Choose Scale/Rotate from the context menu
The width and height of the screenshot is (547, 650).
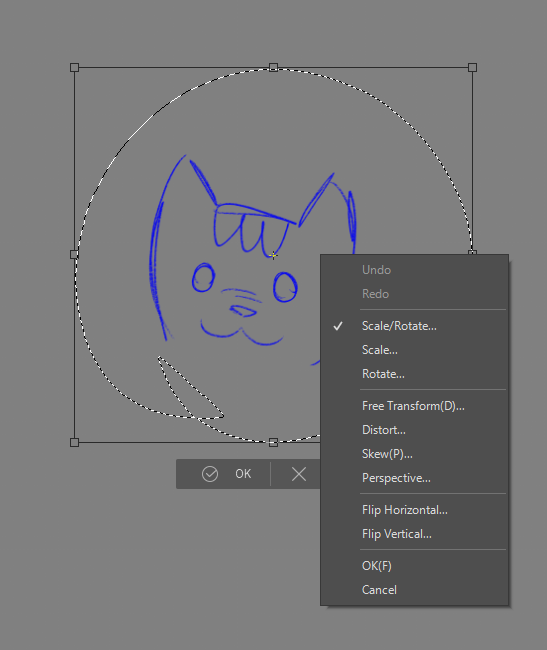point(414,326)
